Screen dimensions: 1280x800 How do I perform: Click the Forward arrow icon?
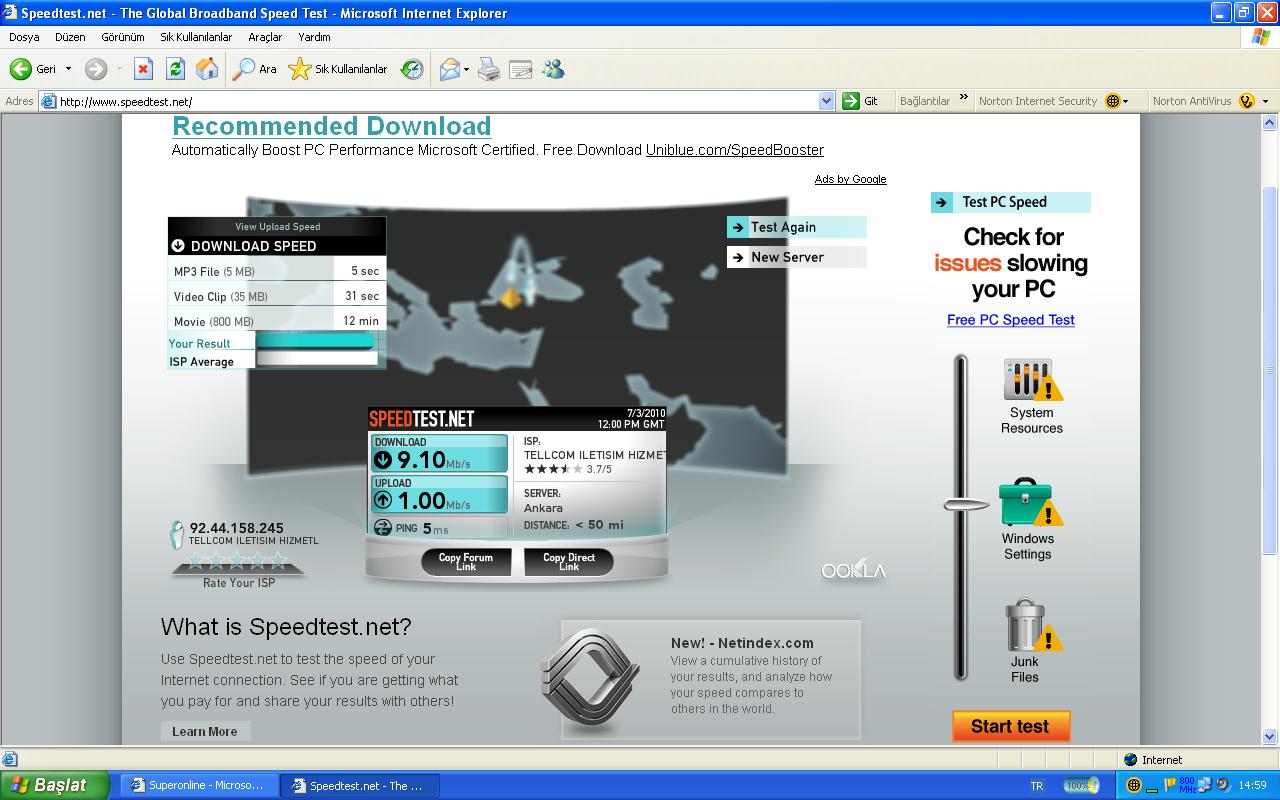(96, 69)
